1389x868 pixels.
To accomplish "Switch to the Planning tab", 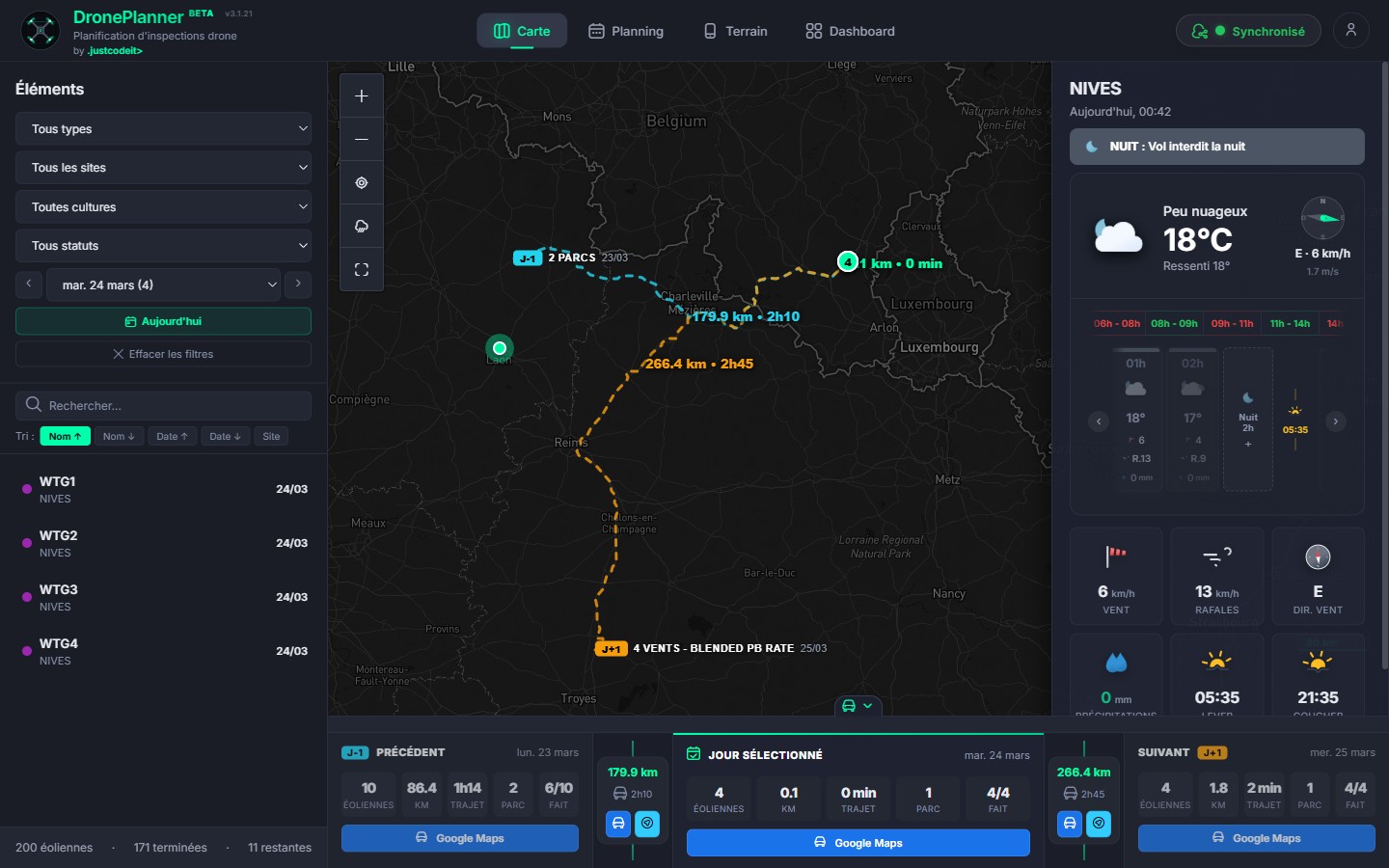I will (x=626, y=31).
